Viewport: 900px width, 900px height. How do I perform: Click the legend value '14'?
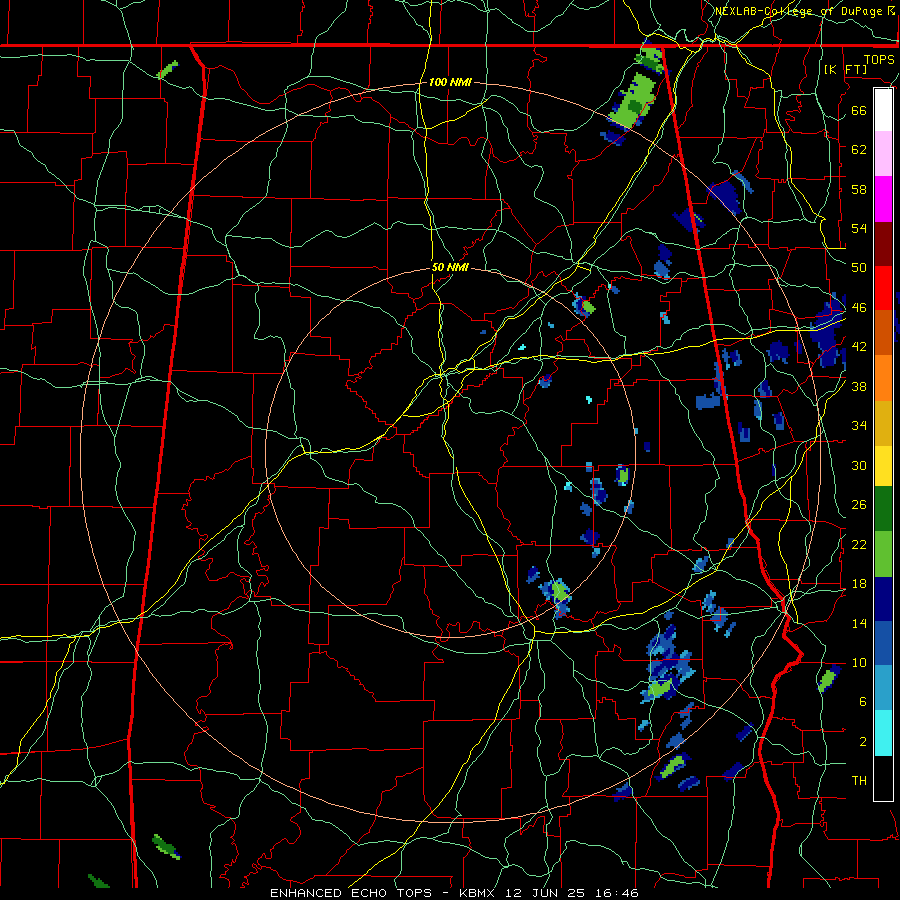pos(859,623)
